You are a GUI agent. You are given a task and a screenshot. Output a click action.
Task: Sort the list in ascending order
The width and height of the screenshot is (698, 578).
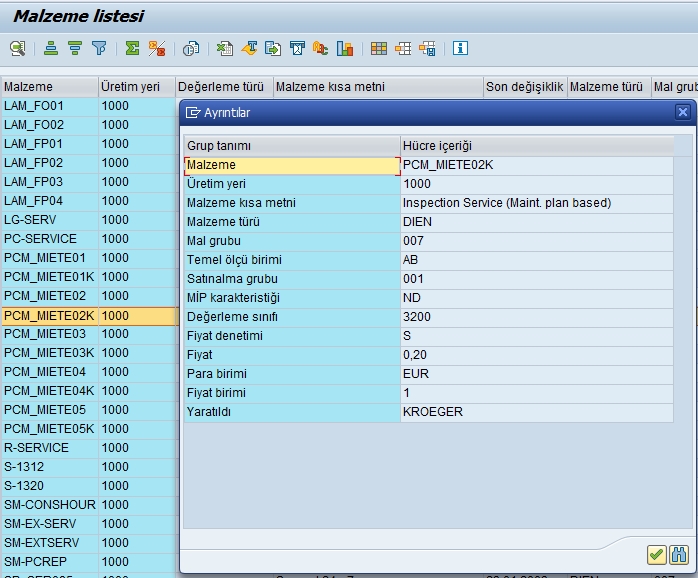coord(51,48)
